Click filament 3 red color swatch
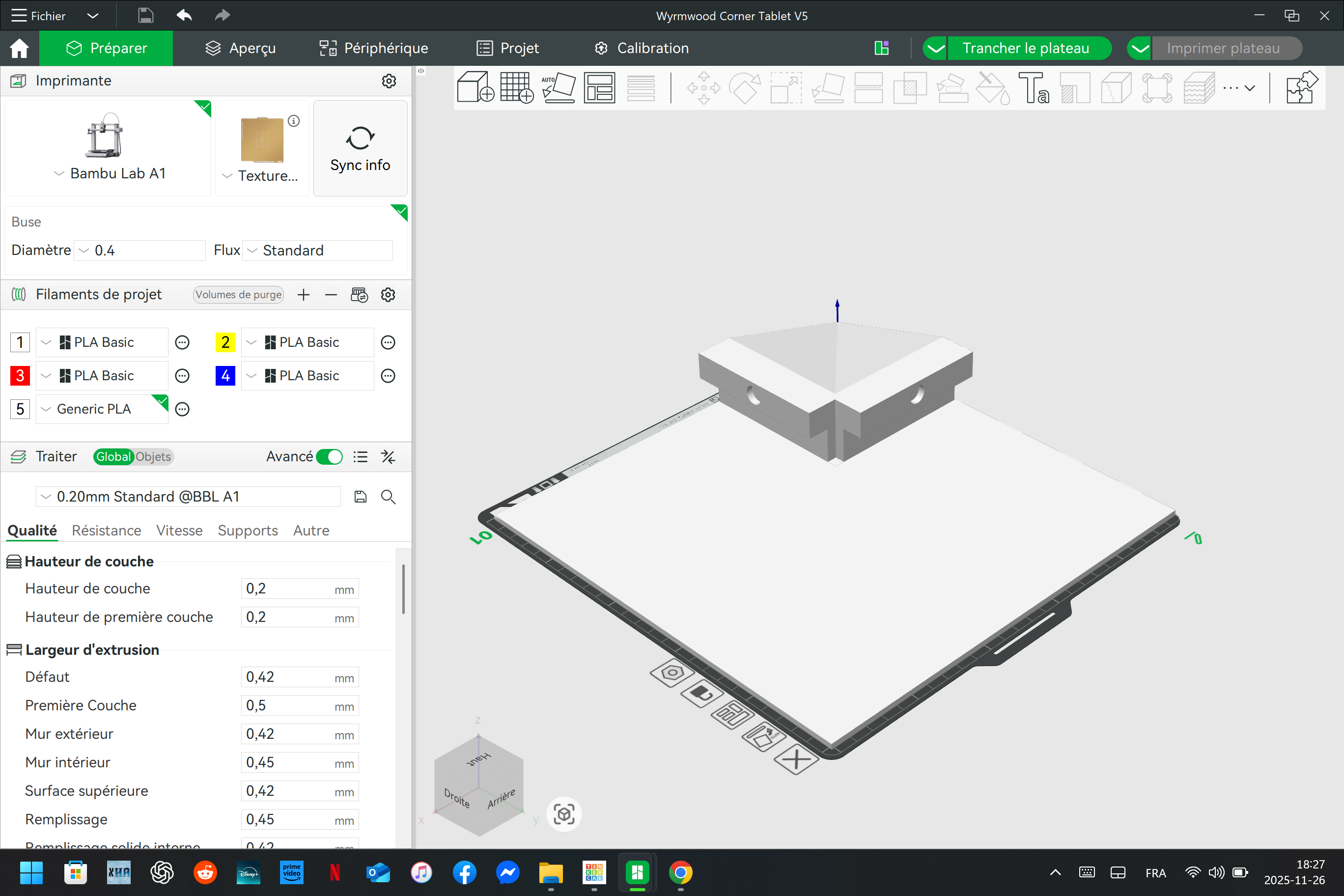Image resolution: width=1344 pixels, height=896 pixels. [x=20, y=375]
